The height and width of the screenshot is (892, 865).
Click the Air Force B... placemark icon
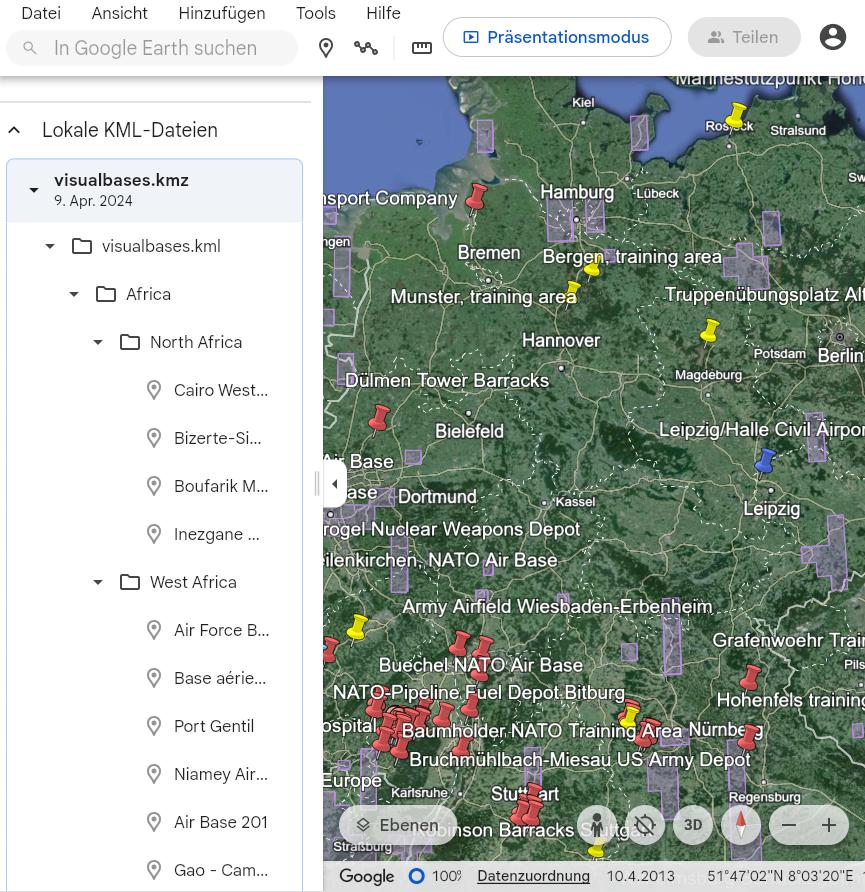click(154, 630)
